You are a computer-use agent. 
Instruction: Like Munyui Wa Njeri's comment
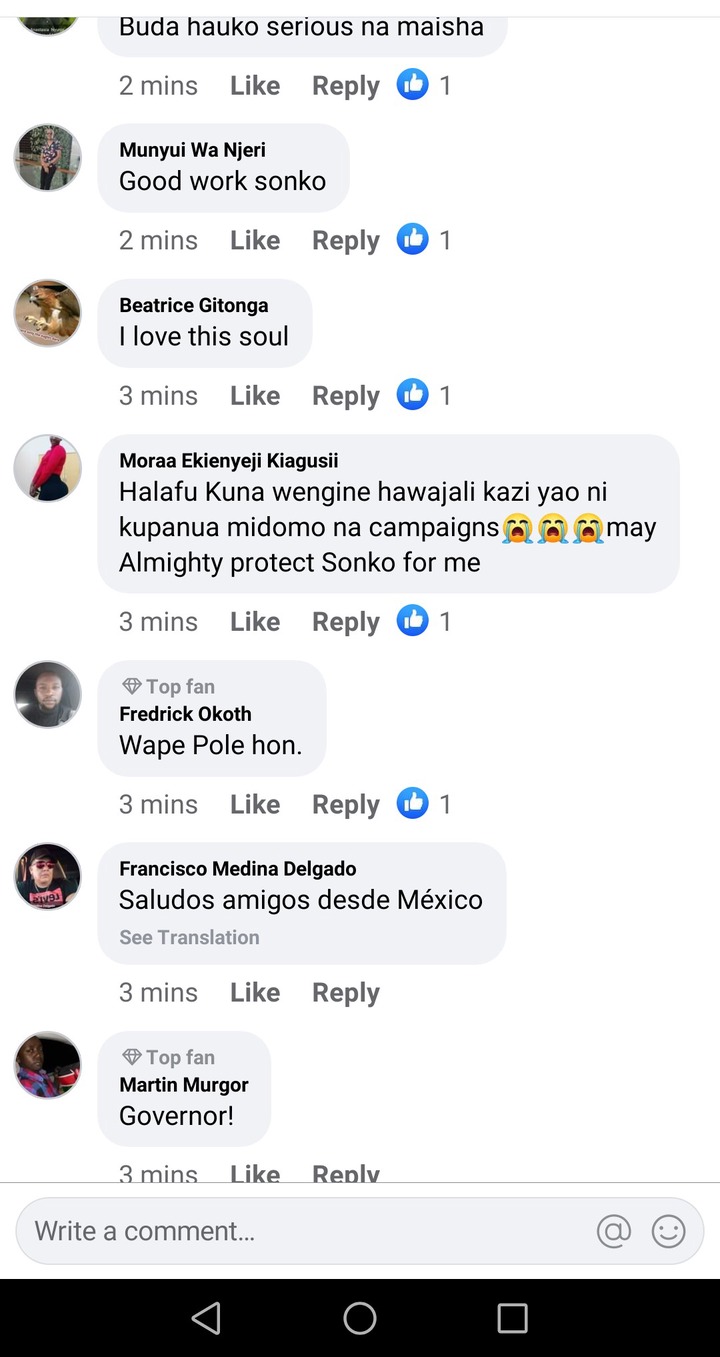pos(255,240)
